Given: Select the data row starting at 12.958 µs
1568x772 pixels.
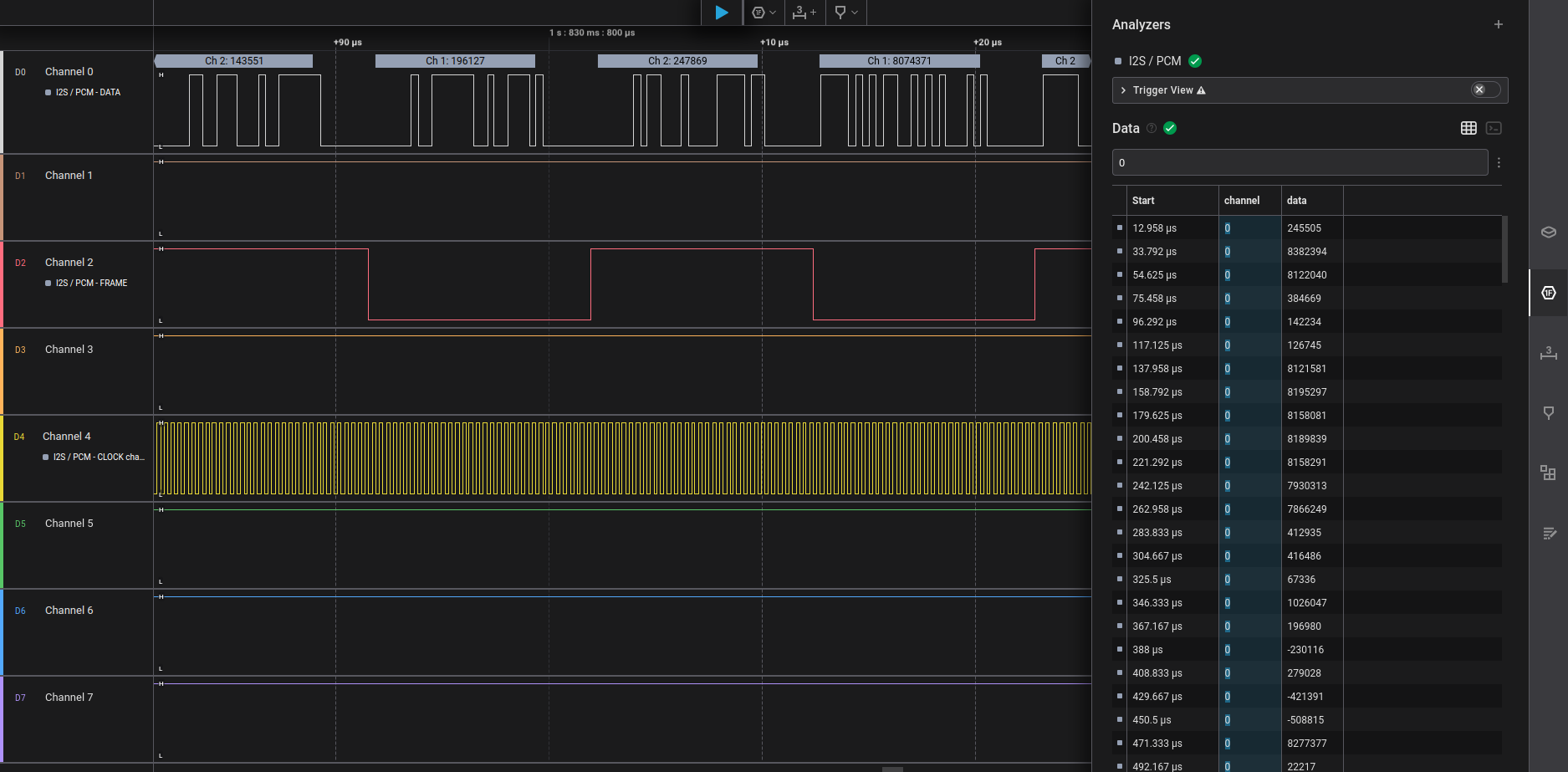Looking at the screenshot, I should tap(1307, 228).
